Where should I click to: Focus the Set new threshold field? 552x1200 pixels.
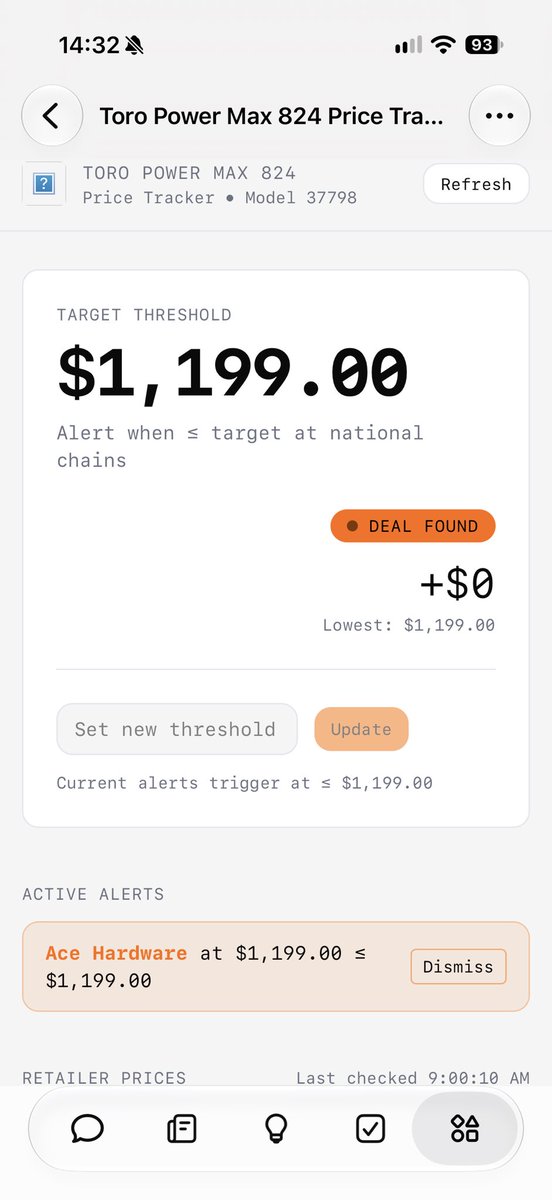tap(177, 729)
